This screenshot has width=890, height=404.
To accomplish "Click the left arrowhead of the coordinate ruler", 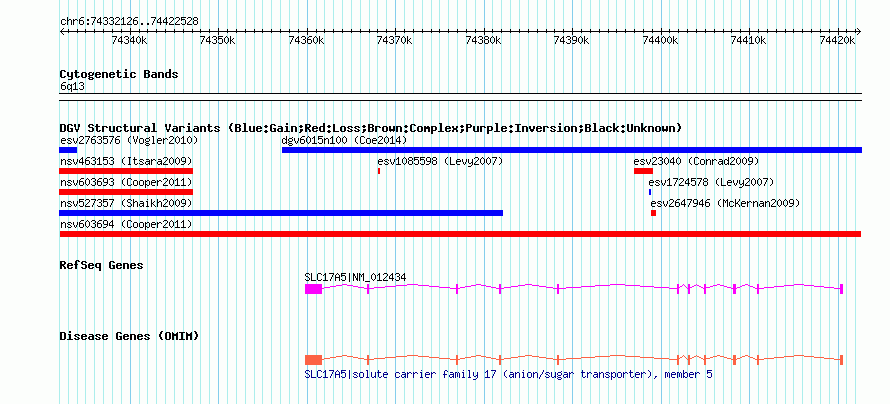I will (62, 31).
